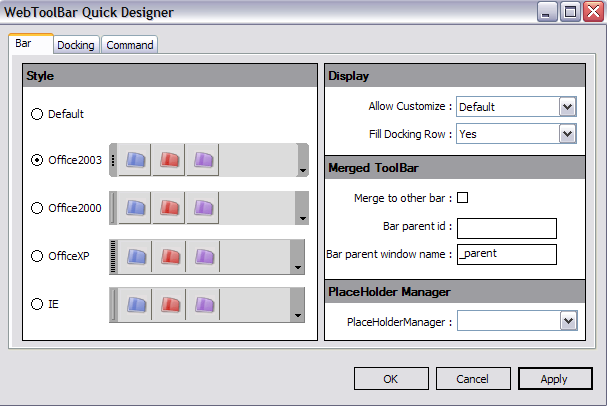The height and width of the screenshot is (406, 607).
Task: Open the PlaceHolderManager combo box
Action: pos(567,321)
